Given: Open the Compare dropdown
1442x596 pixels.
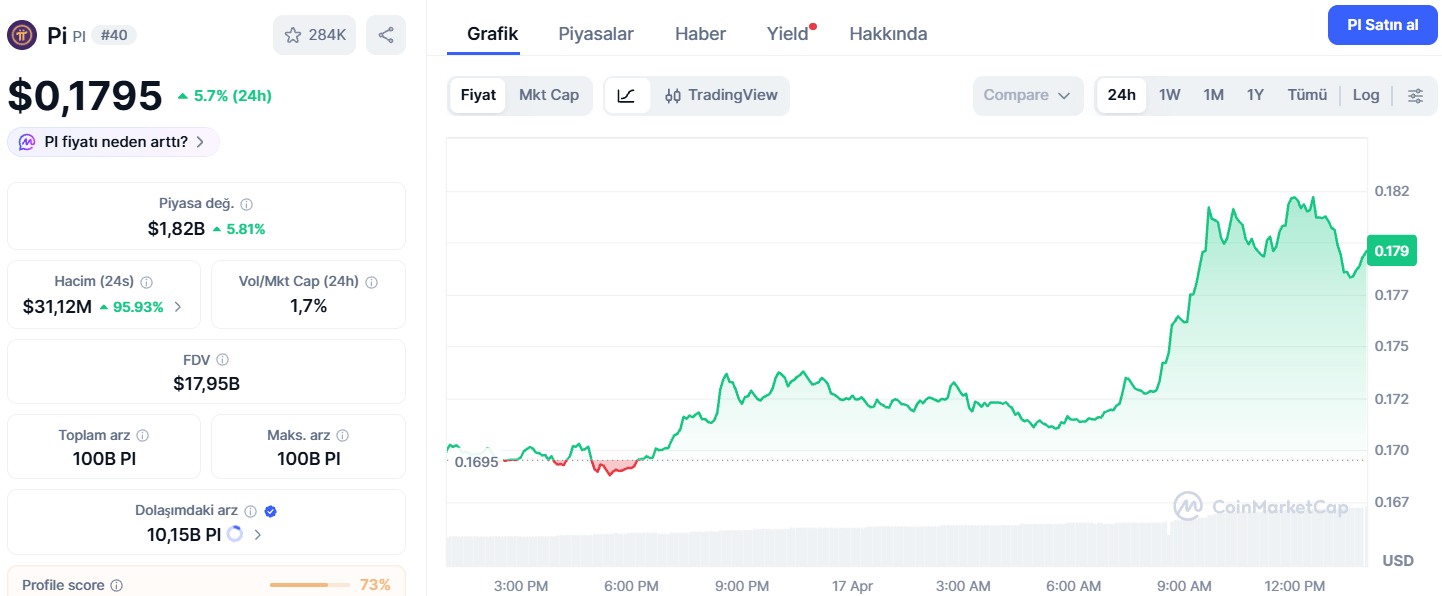Looking at the screenshot, I should pyautogui.click(x=1028, y=96).
